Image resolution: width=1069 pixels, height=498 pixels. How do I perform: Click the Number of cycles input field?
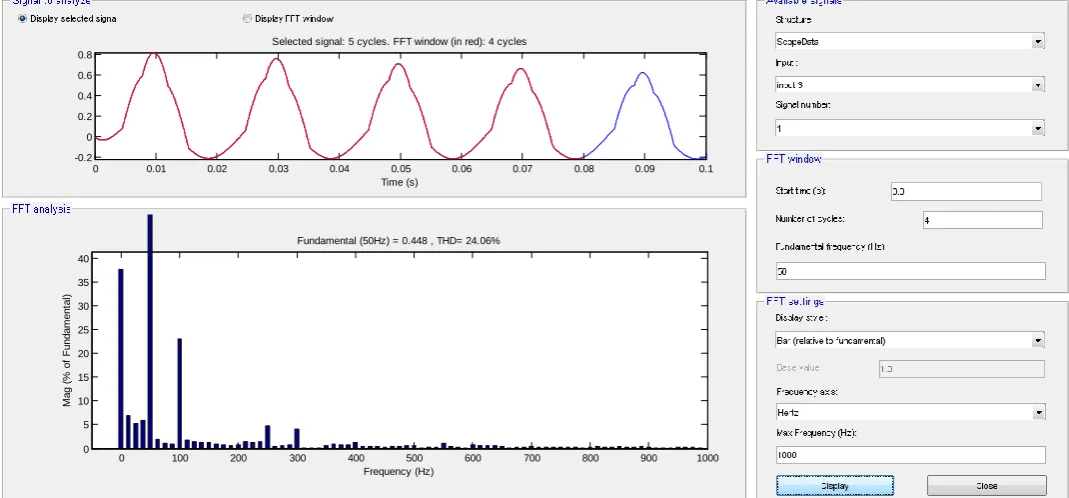982,220
